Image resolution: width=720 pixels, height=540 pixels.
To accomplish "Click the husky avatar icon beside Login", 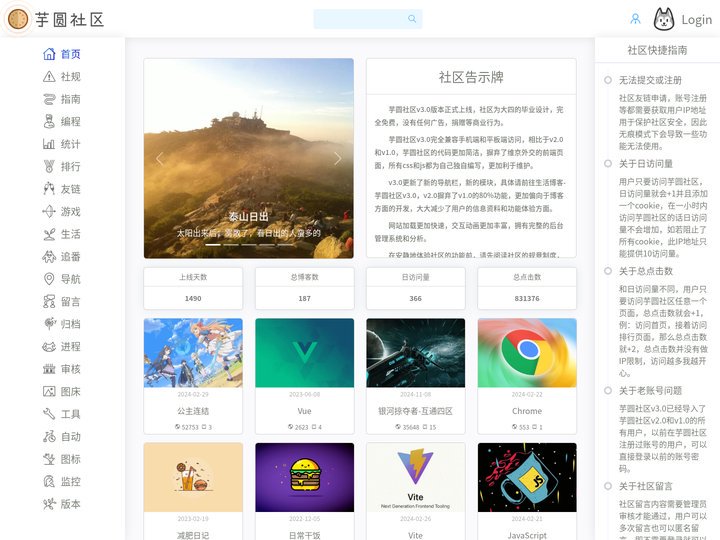I will pos(664,19).
